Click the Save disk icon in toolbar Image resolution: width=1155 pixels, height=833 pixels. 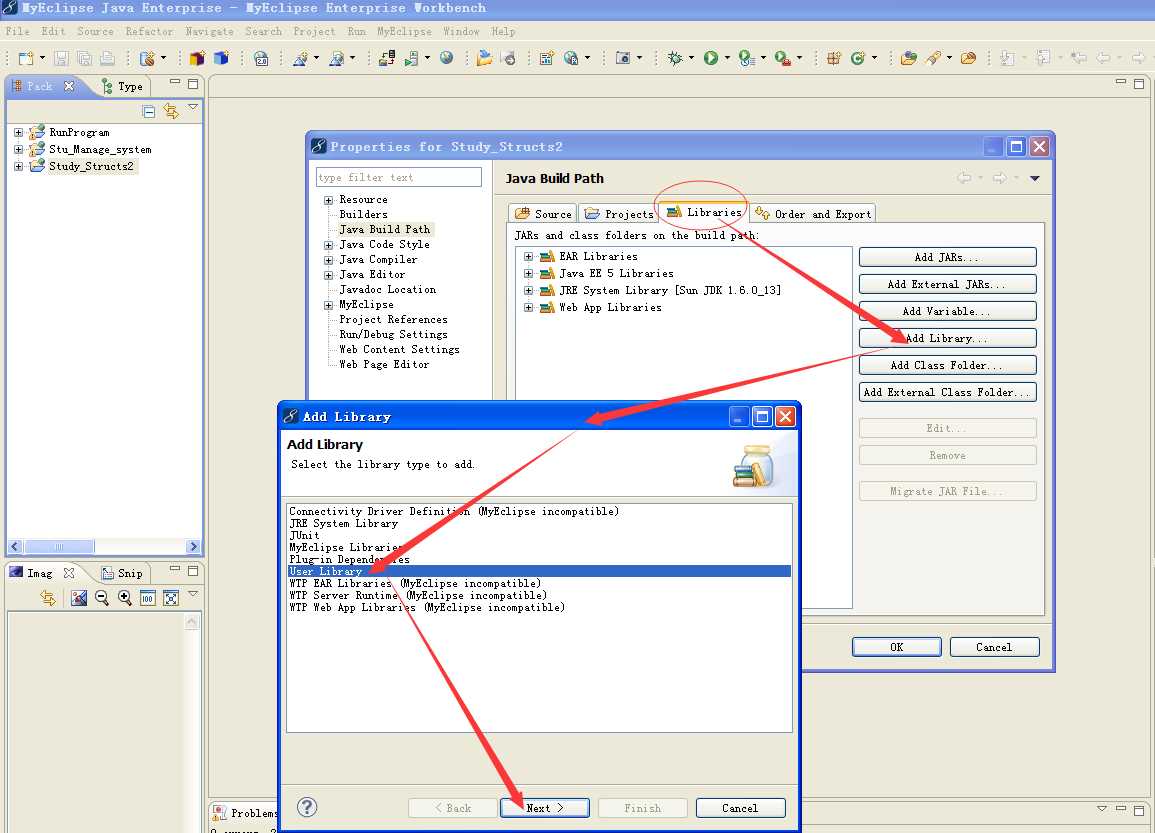click(x=61, y=58)
